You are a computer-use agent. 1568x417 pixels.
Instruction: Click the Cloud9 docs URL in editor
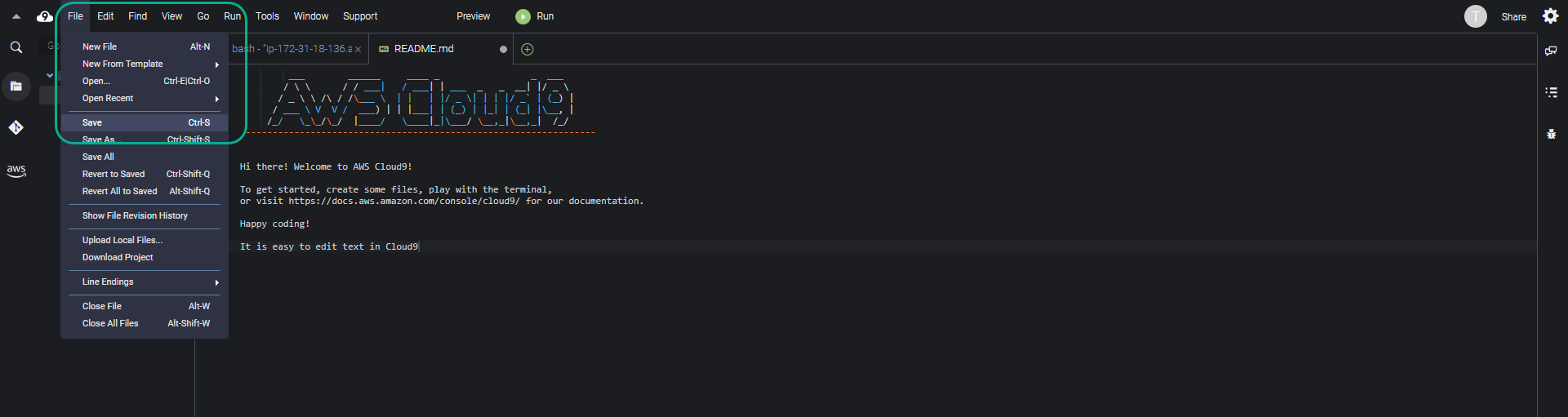tap(403, 201)
